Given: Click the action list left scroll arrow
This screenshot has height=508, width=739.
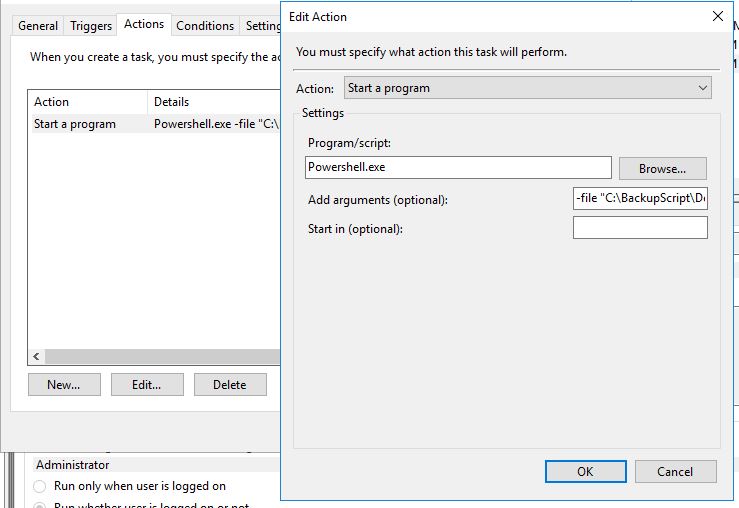Looking at the screenshot, I should click(36, 356).
